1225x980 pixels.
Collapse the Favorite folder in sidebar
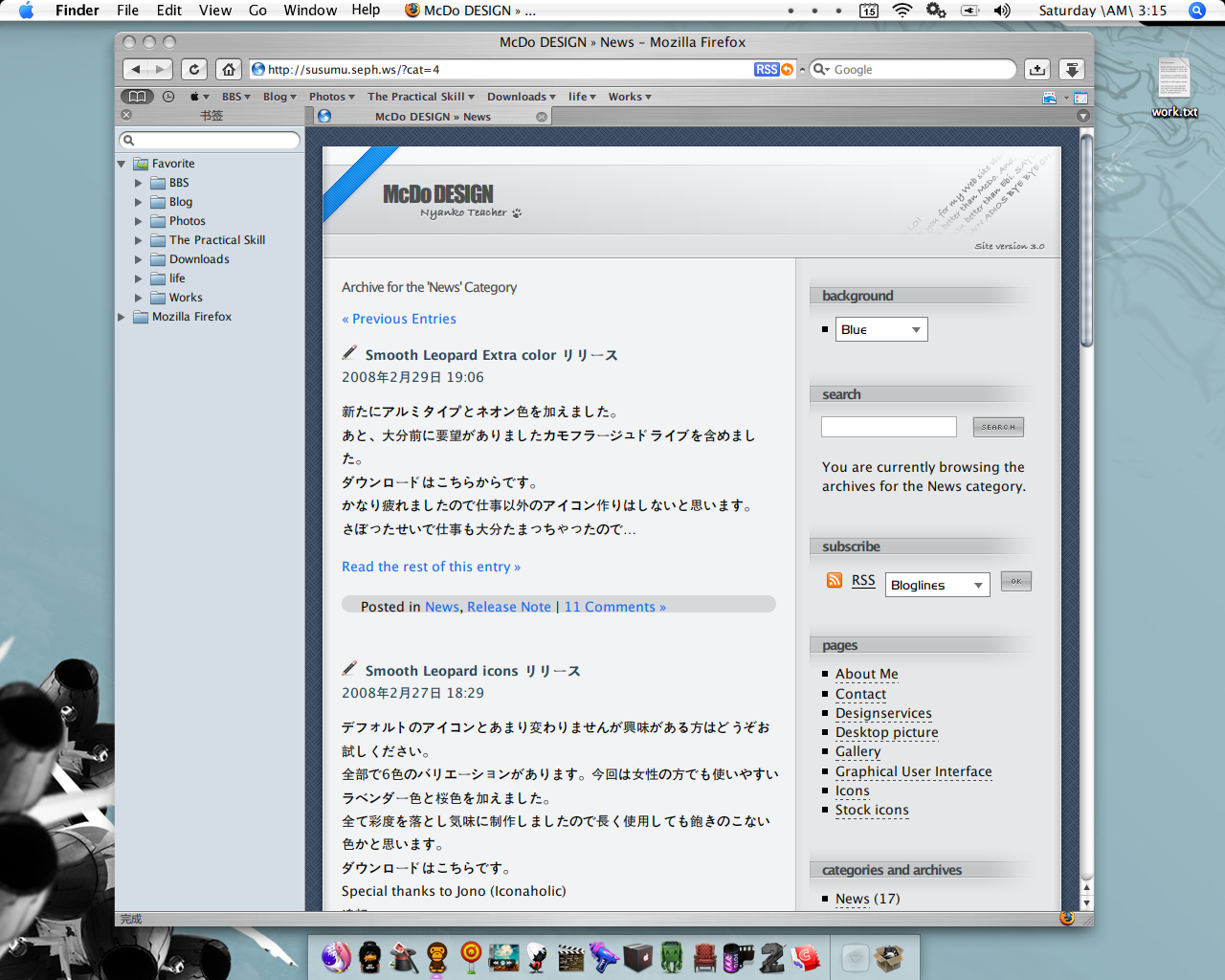pos(122,164)
